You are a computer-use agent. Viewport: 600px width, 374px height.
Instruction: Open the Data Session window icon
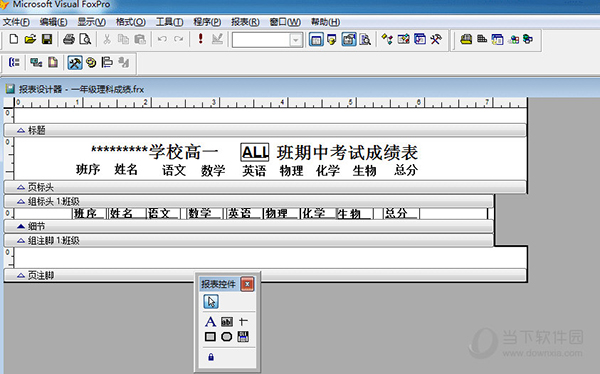pos(332,39)
